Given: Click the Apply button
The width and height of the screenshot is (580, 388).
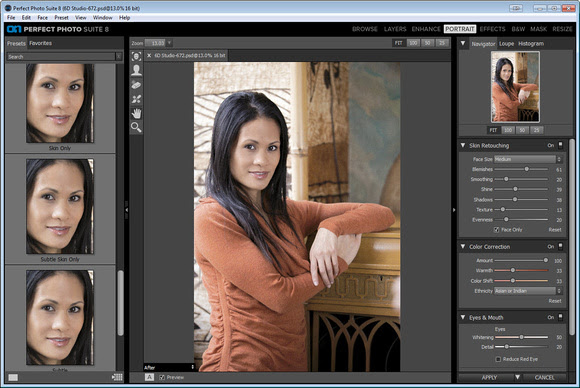Looking at the screenshot, I should click(489, 377).
